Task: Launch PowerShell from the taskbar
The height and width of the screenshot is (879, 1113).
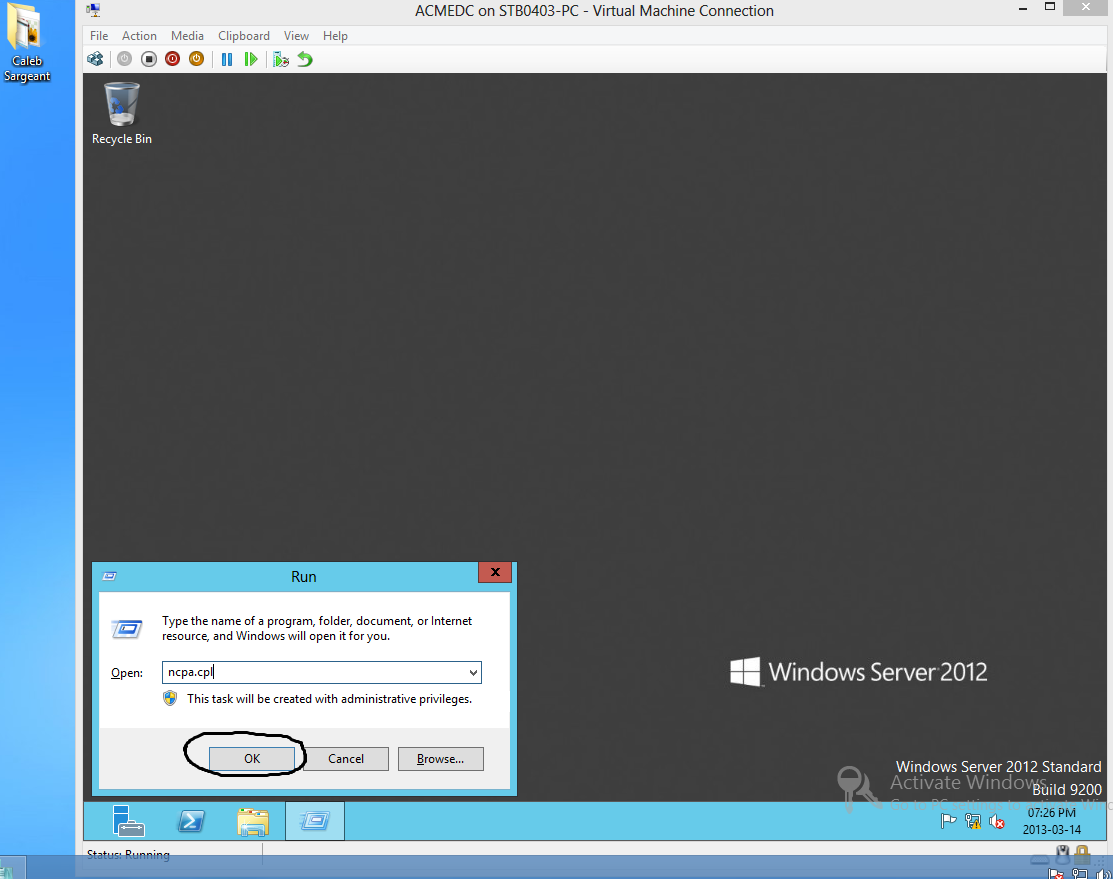Action: (190, 821)
